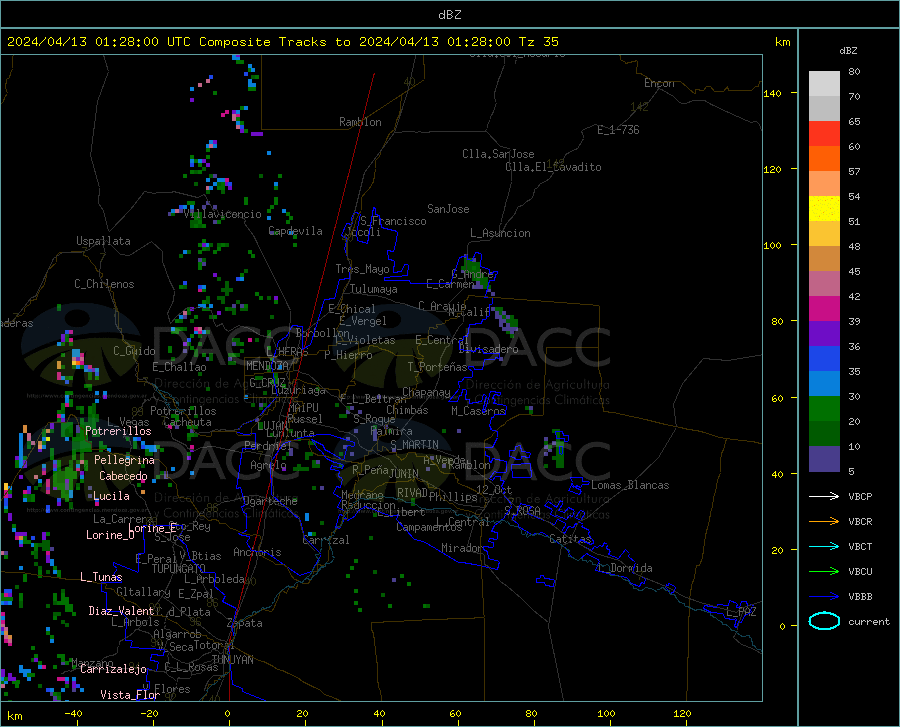Screen dimensions: 900x727
Task: Click the L_Dormida location label
Action: pos(624,568)
